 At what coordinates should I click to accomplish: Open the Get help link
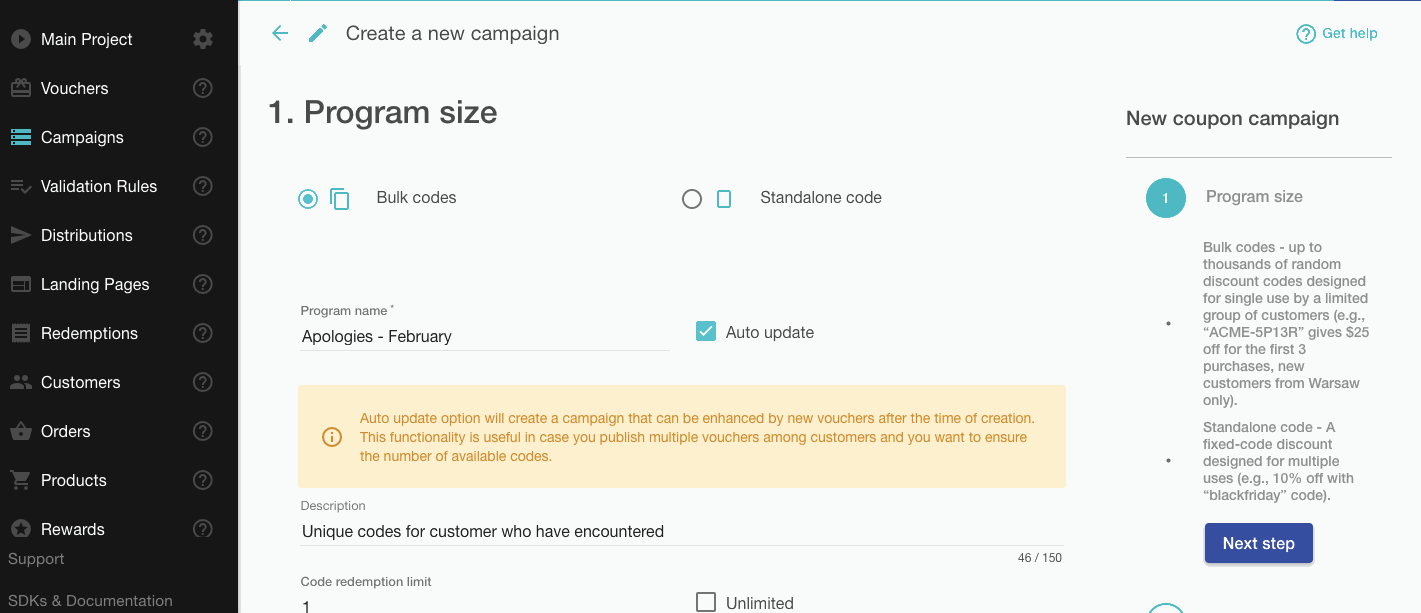pyautogui.click(x=1337, y=33)
